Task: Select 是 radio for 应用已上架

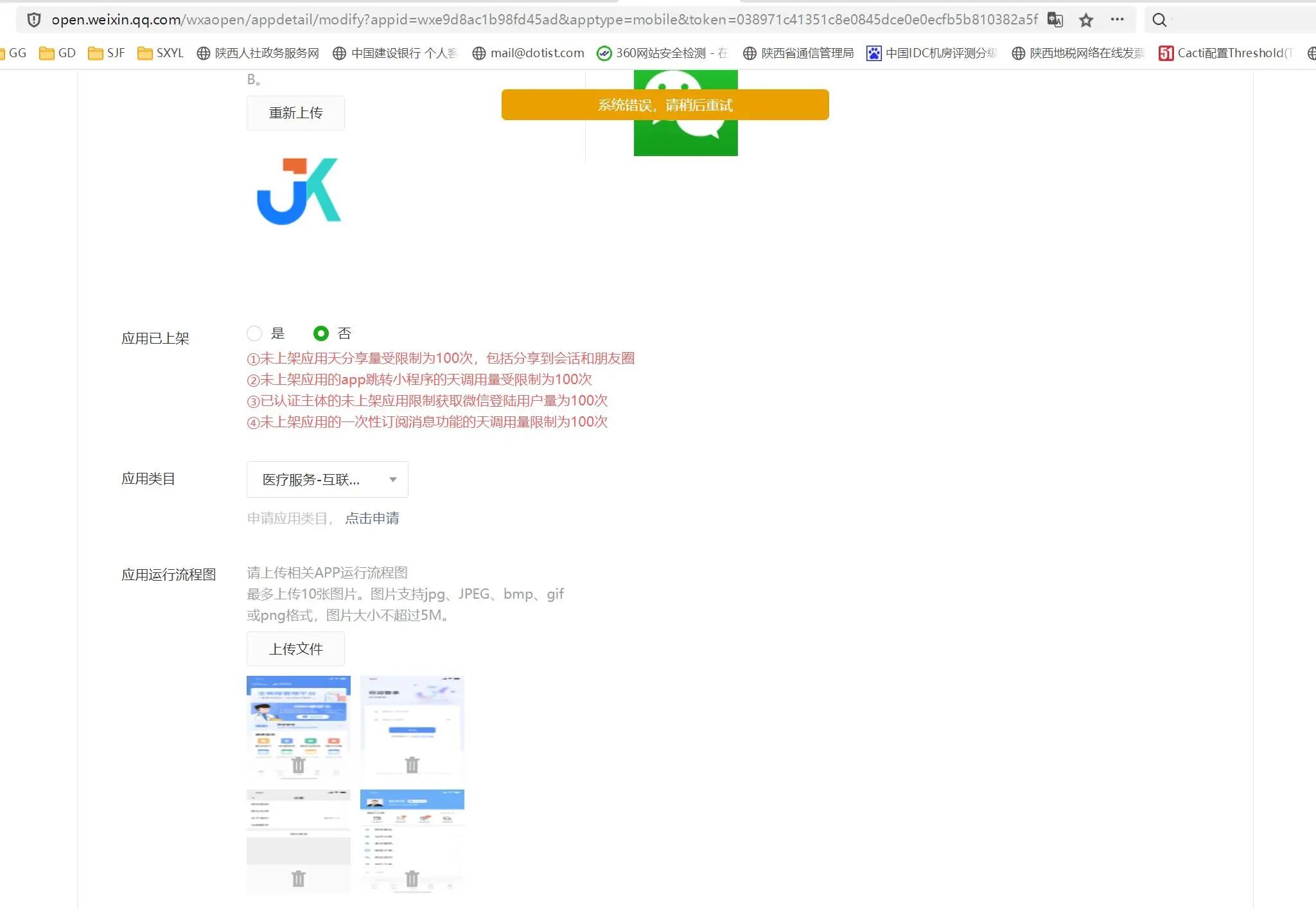Action: [x=254, y=333]
